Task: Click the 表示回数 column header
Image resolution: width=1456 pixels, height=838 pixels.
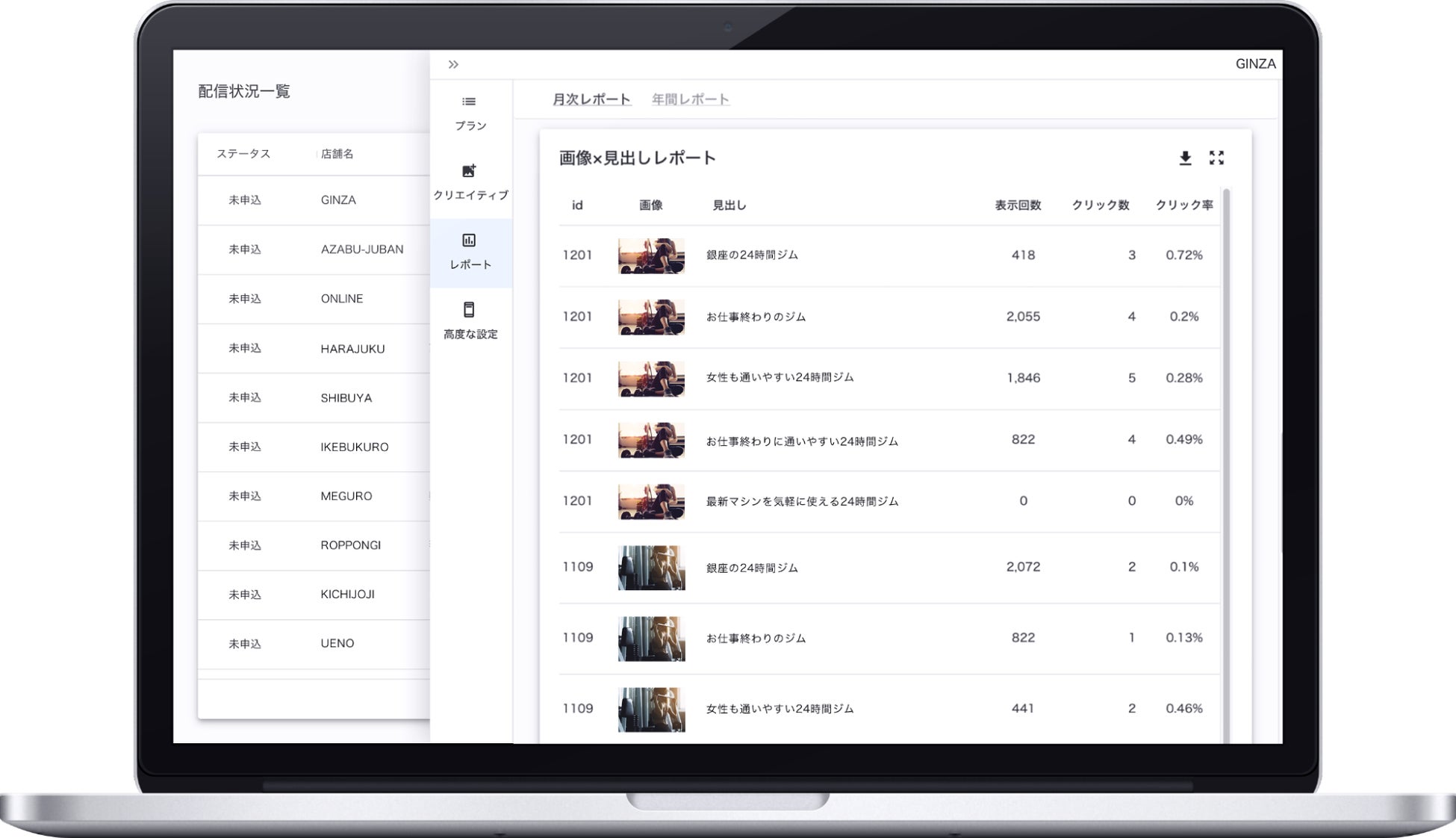Action: pyautogui.click(x=1017, y=205)
